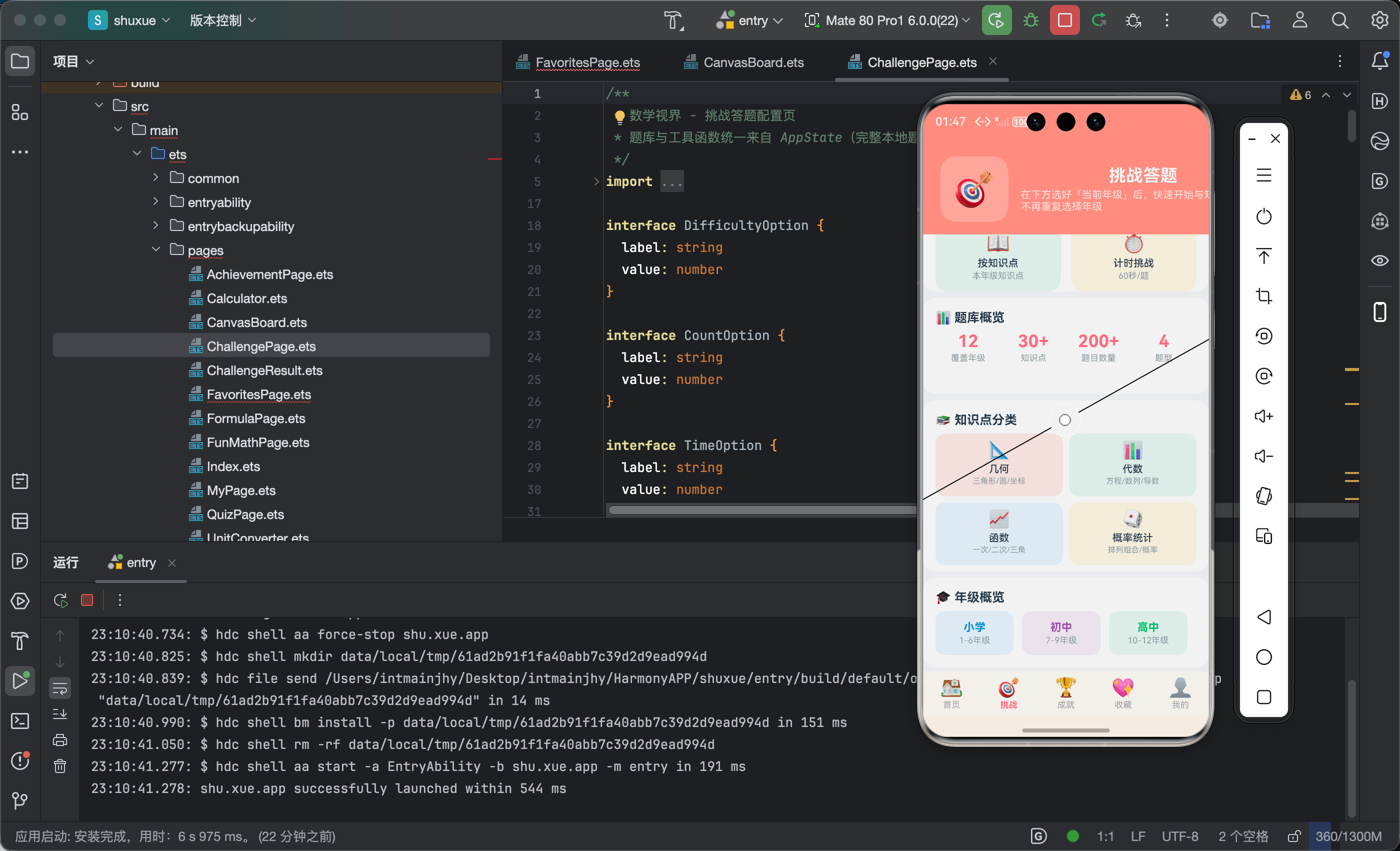Image resolution: width=1400 pixels, height=851 pixels.
Task: Click the emulator back triangle button
Action: click(x=1263, y=617)
